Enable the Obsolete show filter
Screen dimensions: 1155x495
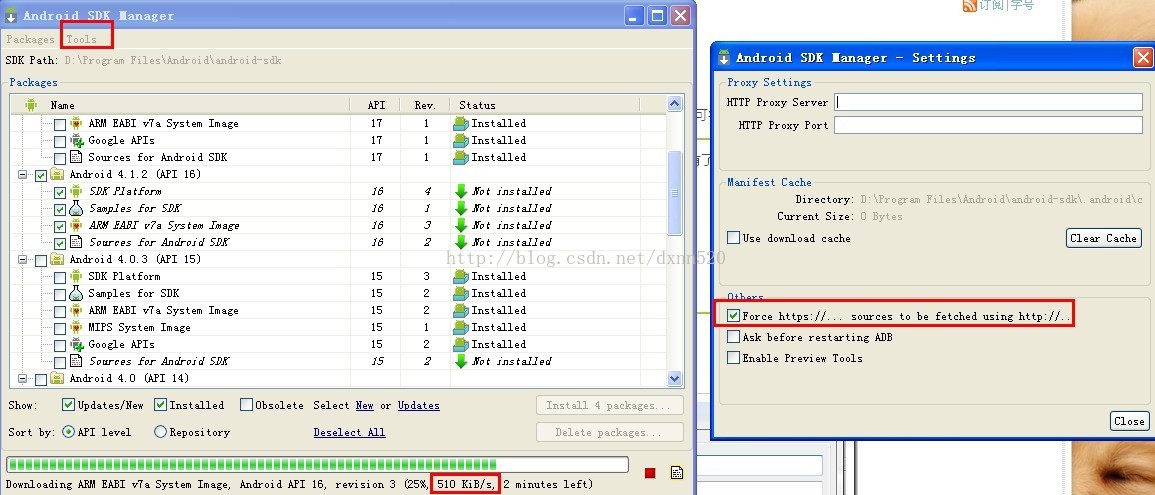point(247,404)
